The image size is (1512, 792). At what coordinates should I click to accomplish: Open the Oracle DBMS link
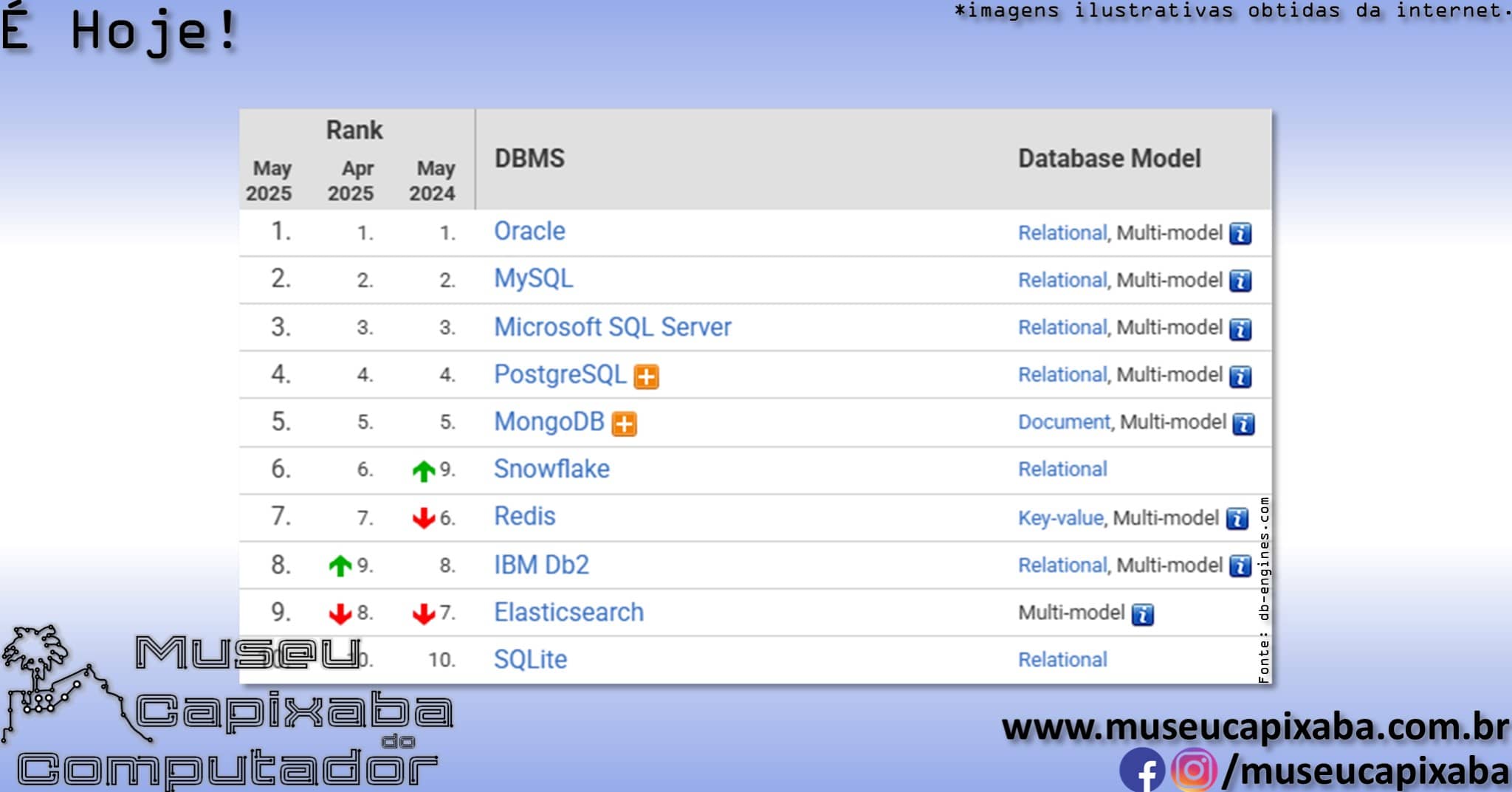click(x=529, y=231)
